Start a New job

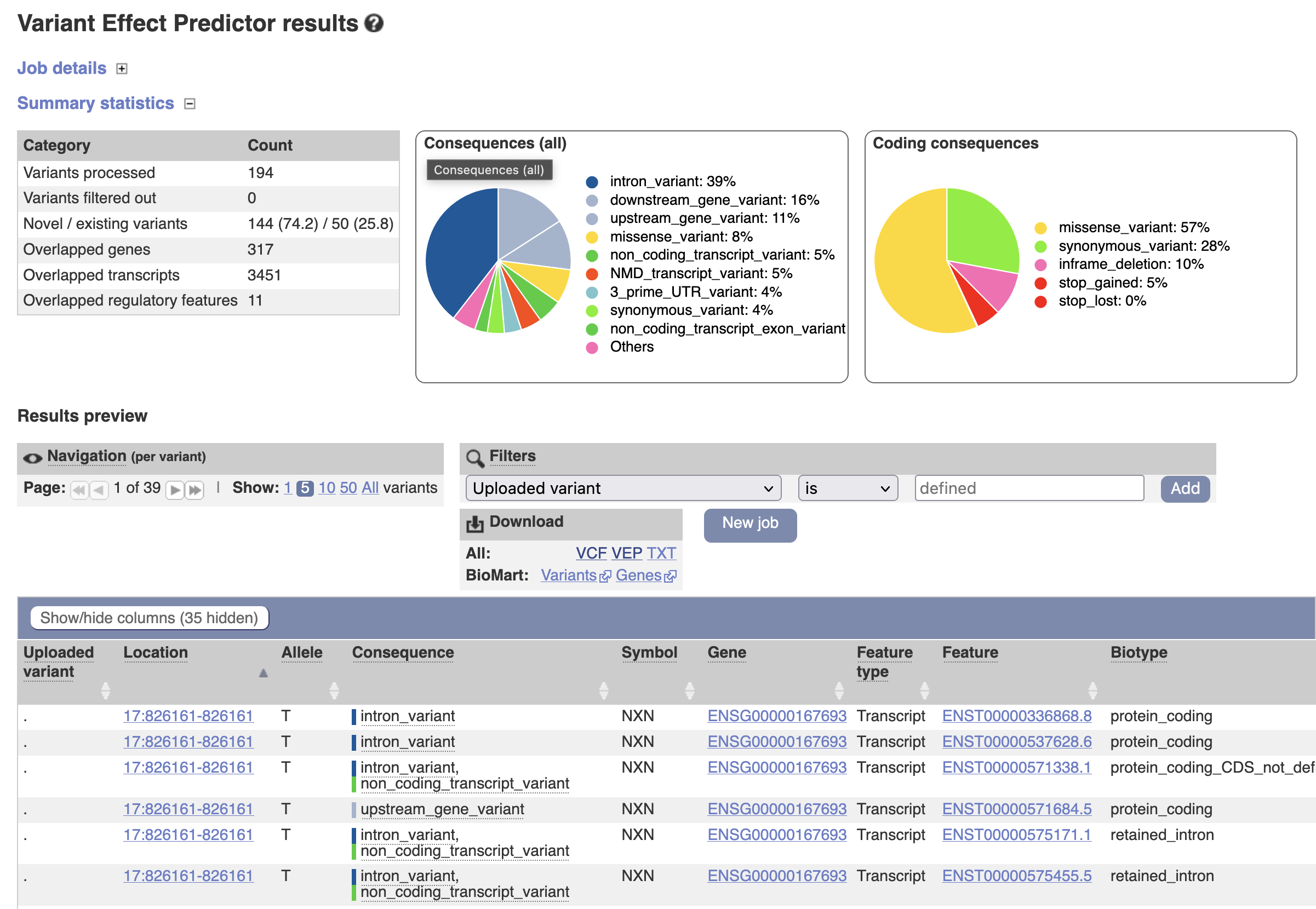749,523
